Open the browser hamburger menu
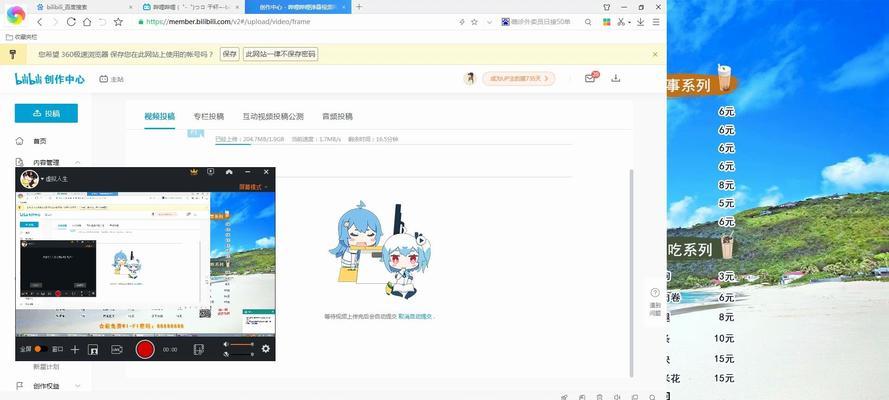 click(x=656, y=22)
